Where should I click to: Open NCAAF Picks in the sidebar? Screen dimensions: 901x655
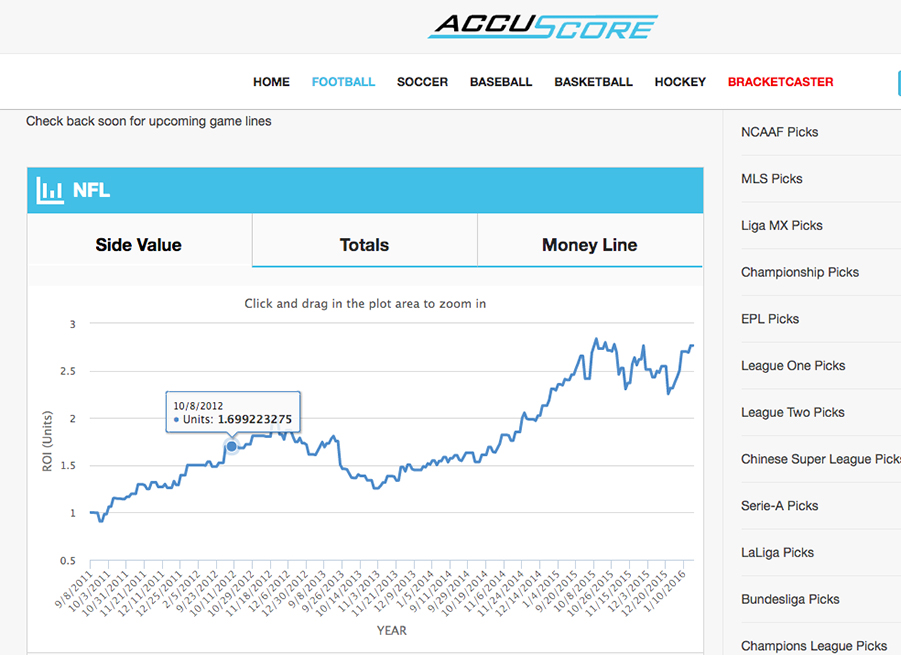(779, 132)
